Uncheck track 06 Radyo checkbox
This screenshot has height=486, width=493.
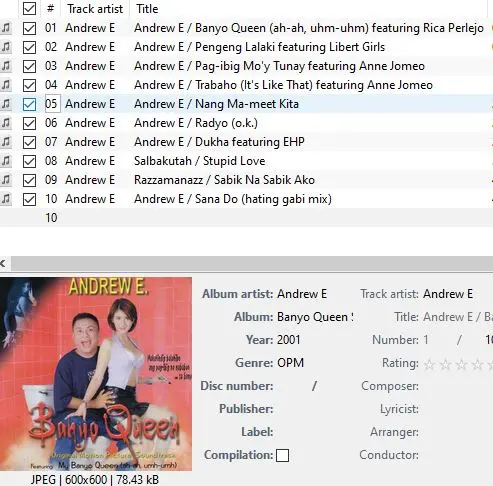point(29,123)
